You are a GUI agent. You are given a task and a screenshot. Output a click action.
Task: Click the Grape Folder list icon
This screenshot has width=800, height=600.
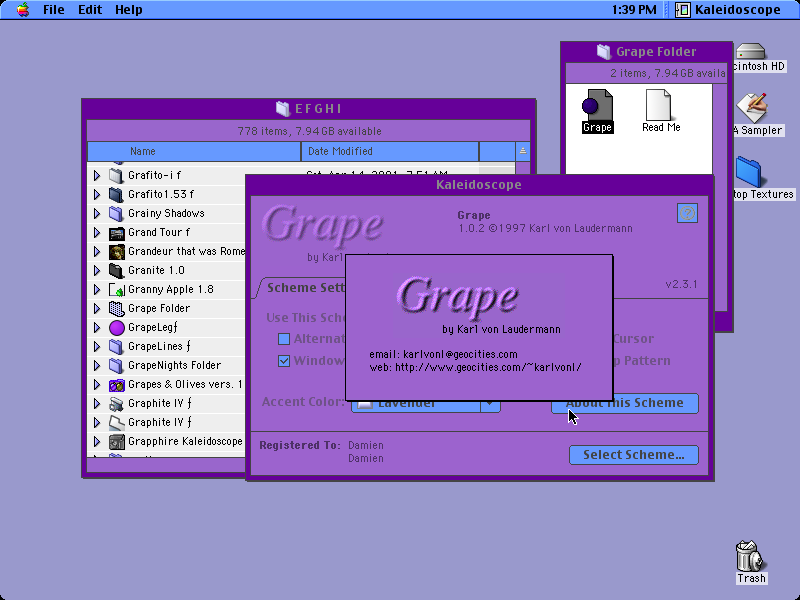[x=116, y=309]
